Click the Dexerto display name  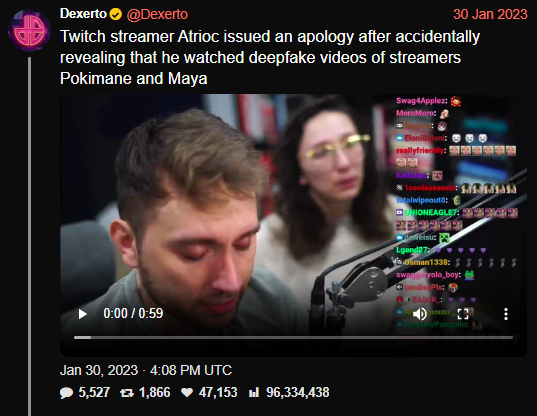[83, 14]
